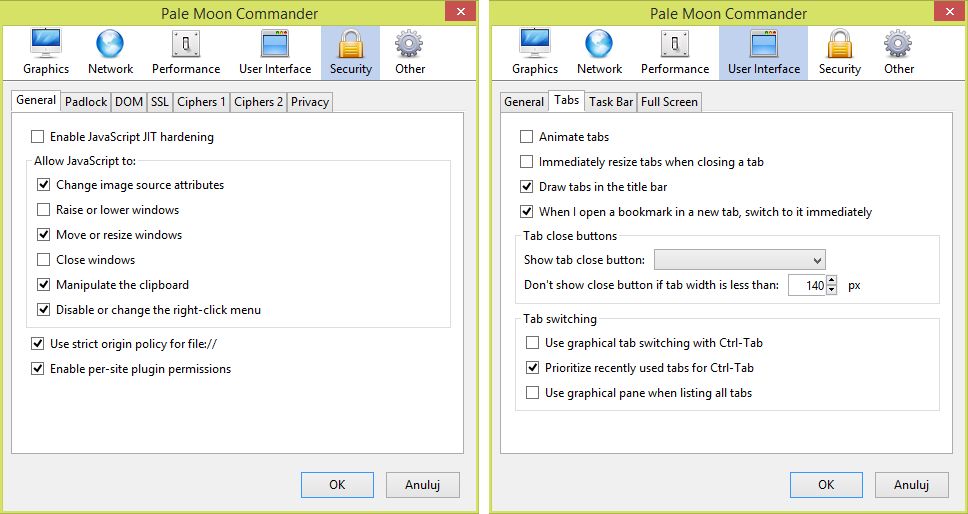
Task: Open Other gear category in right window
Action: pyautogui.click(x=899, y=52)
